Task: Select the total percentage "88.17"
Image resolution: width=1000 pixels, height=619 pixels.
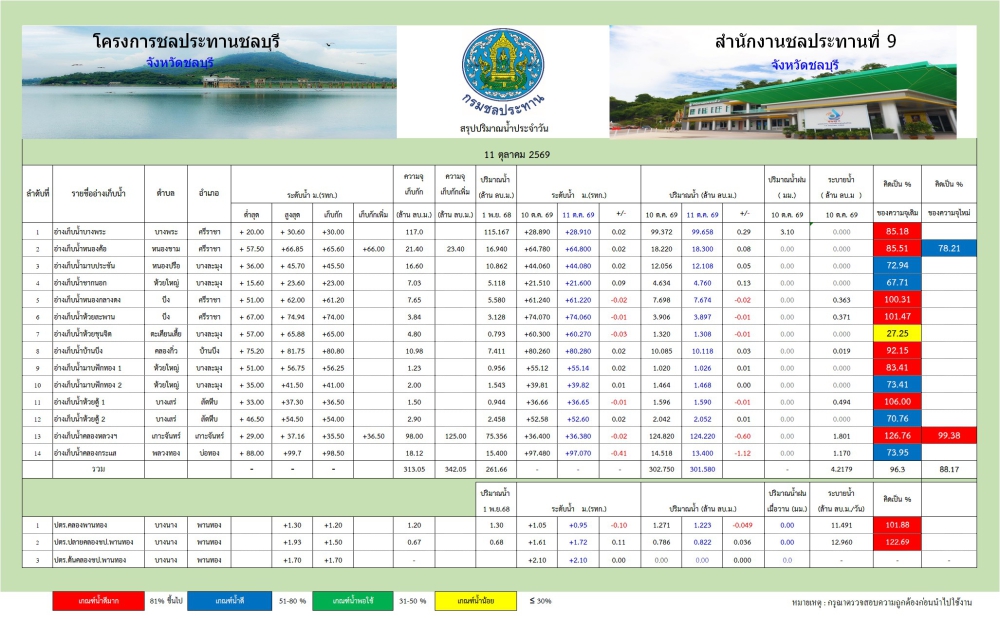Action: (949, 469)
